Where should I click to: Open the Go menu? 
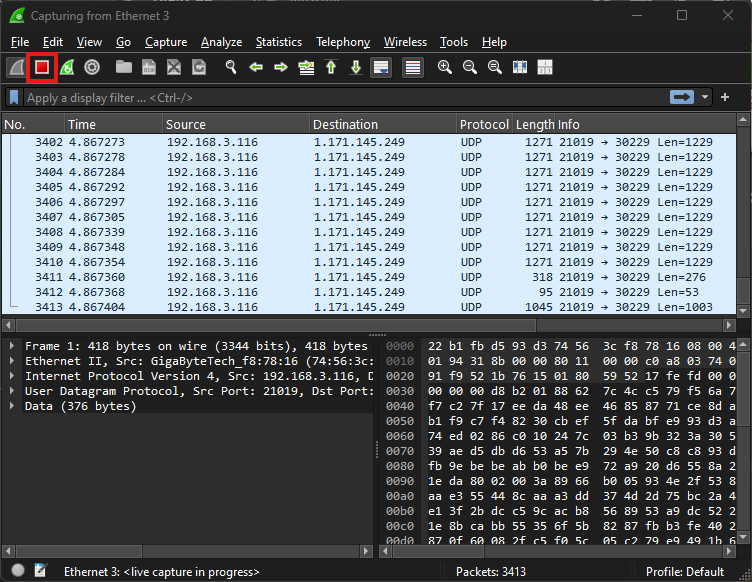click(x=123, y=42)
